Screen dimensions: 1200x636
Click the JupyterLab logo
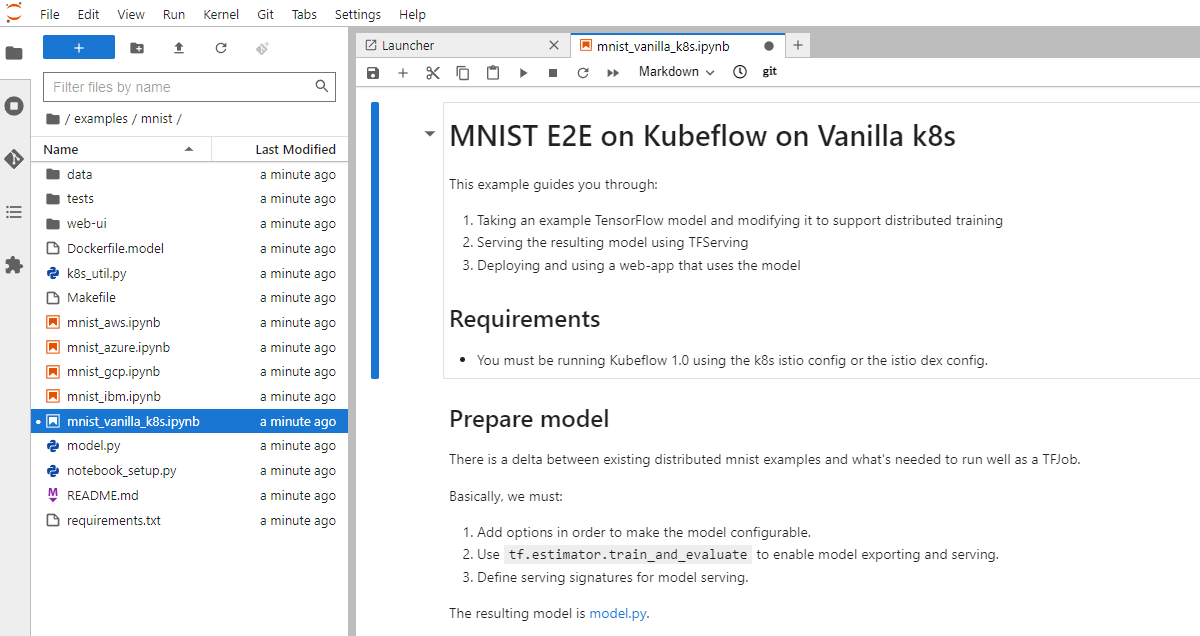coord(14,13)
